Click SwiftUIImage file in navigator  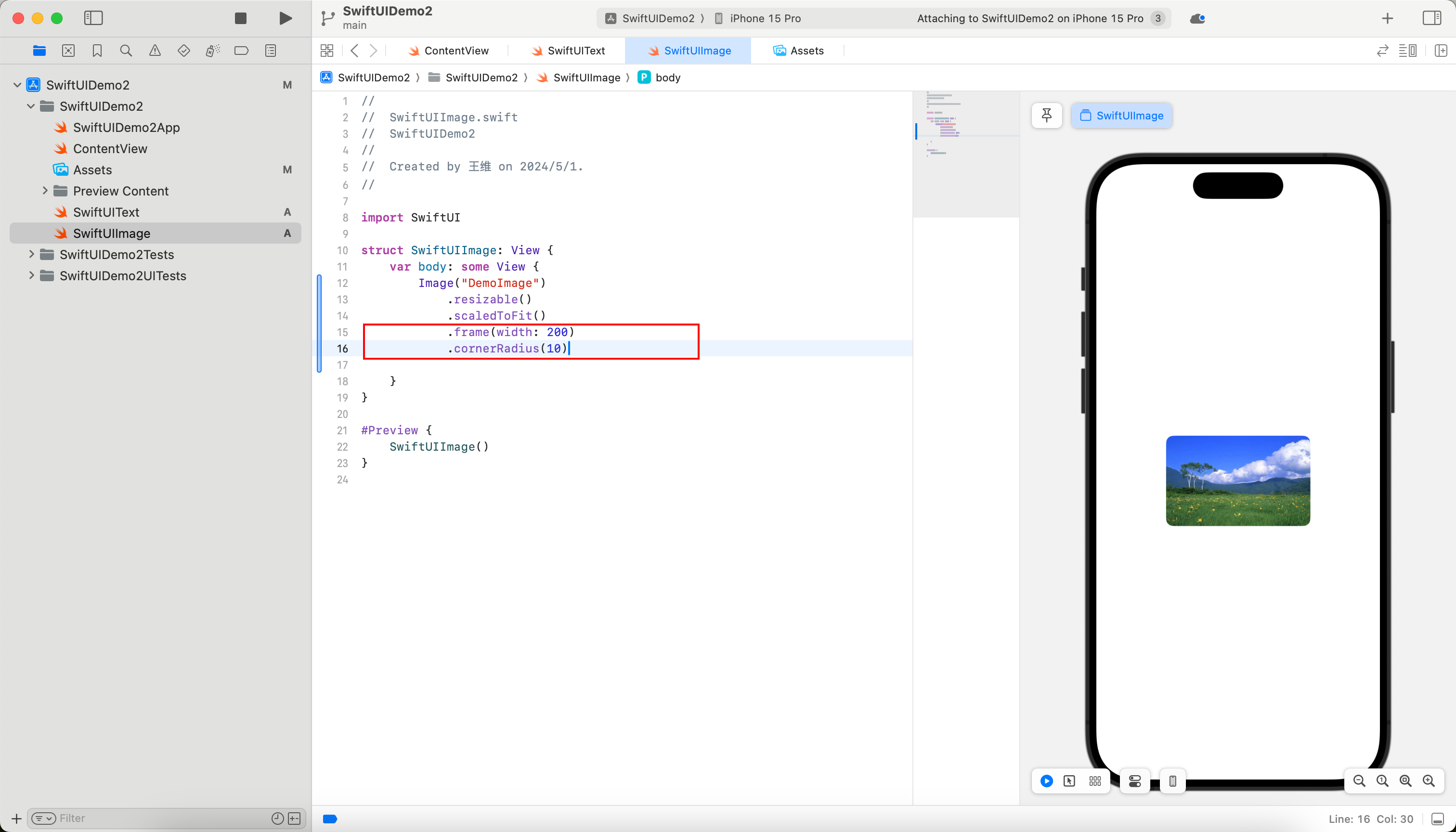tap(111, 233)
